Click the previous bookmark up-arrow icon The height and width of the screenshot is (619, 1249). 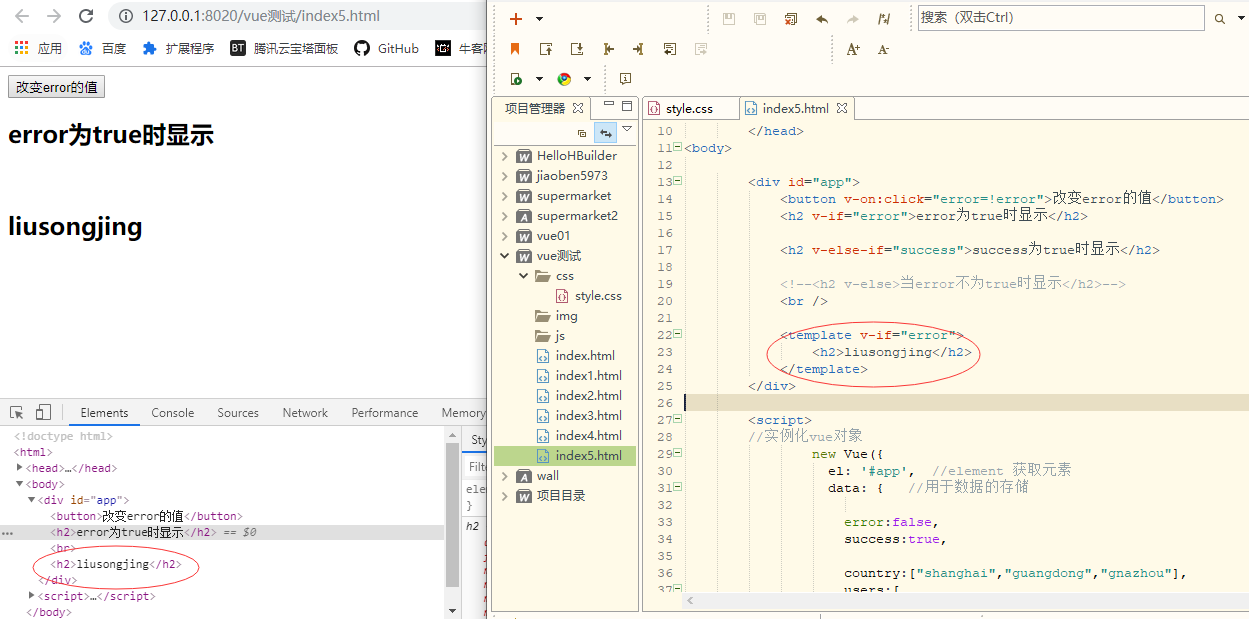(x=546, y=49)
